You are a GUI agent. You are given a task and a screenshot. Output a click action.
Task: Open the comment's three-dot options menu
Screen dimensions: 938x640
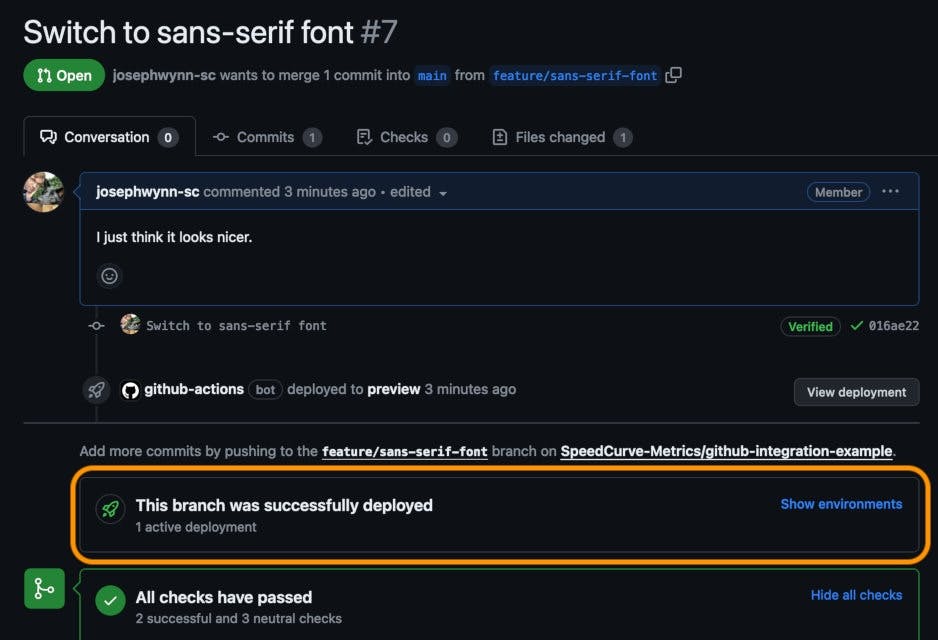890,192
